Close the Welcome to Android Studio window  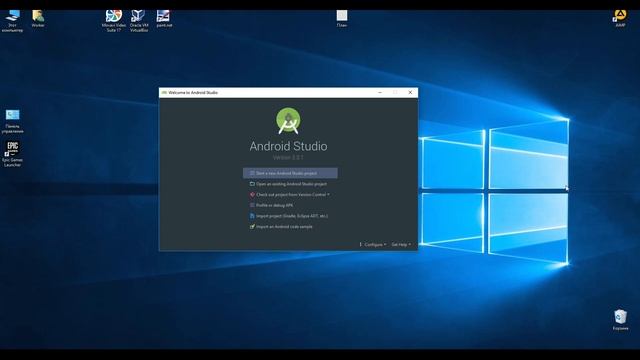pos(410,93)
